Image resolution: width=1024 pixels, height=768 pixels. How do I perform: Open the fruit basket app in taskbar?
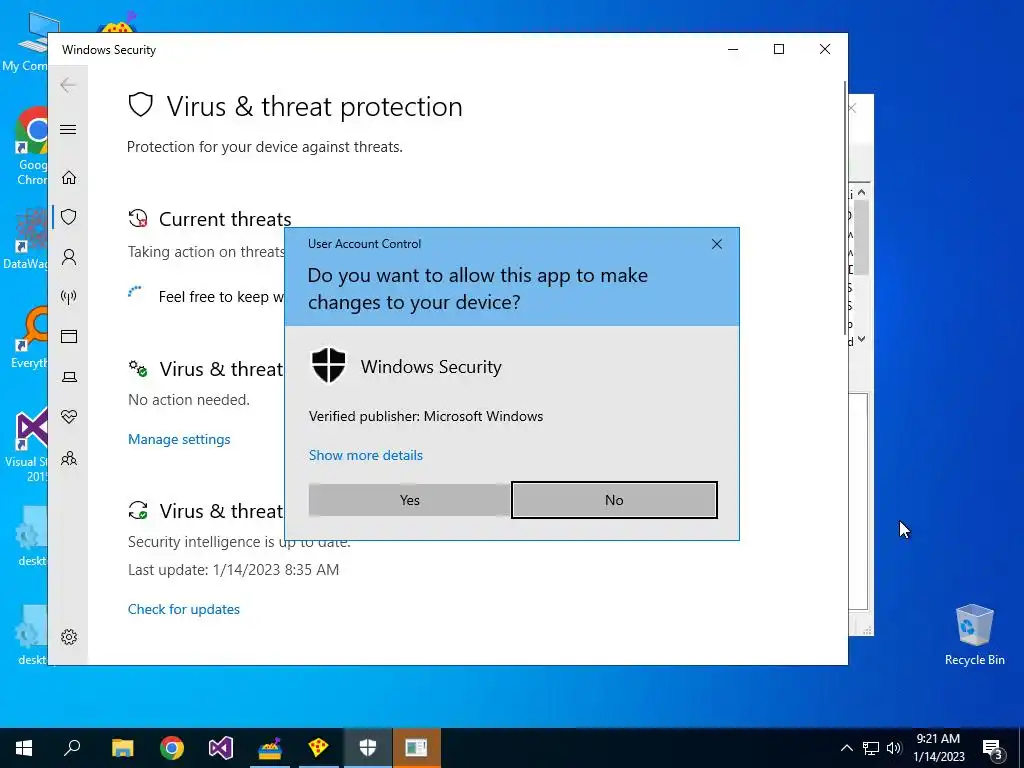pyautogui.click(x=270, y=748)
